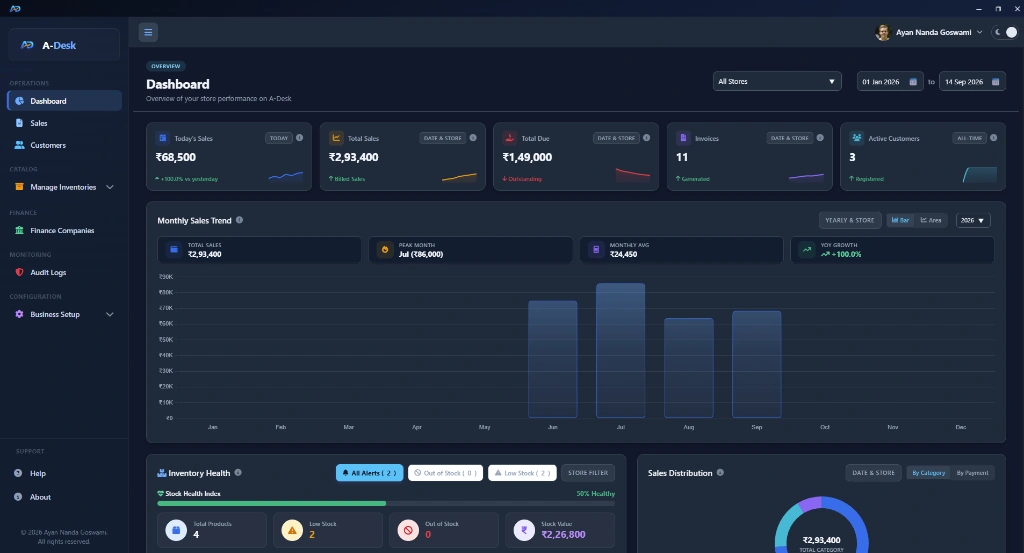Click the Stock Value rupee icon tile

click(x=524, y=529)
